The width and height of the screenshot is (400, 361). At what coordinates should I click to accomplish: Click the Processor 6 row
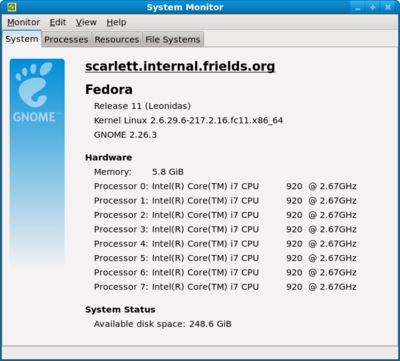tap(225, 272)
